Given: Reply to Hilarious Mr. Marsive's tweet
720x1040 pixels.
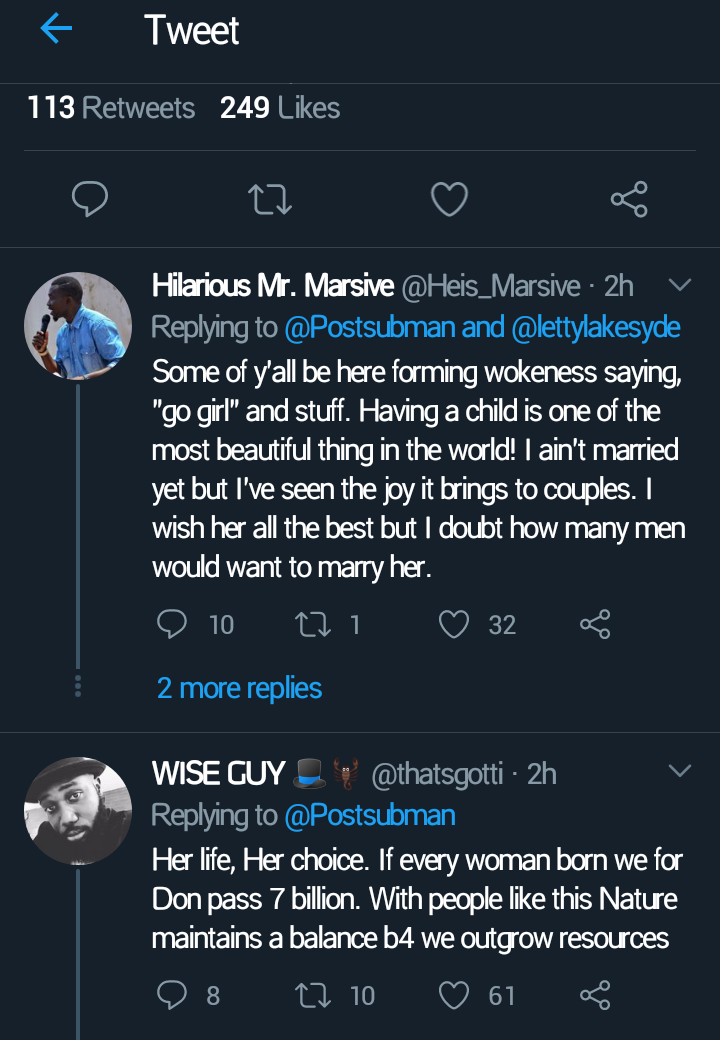Looking at the screenshot, I should (173, 625).
